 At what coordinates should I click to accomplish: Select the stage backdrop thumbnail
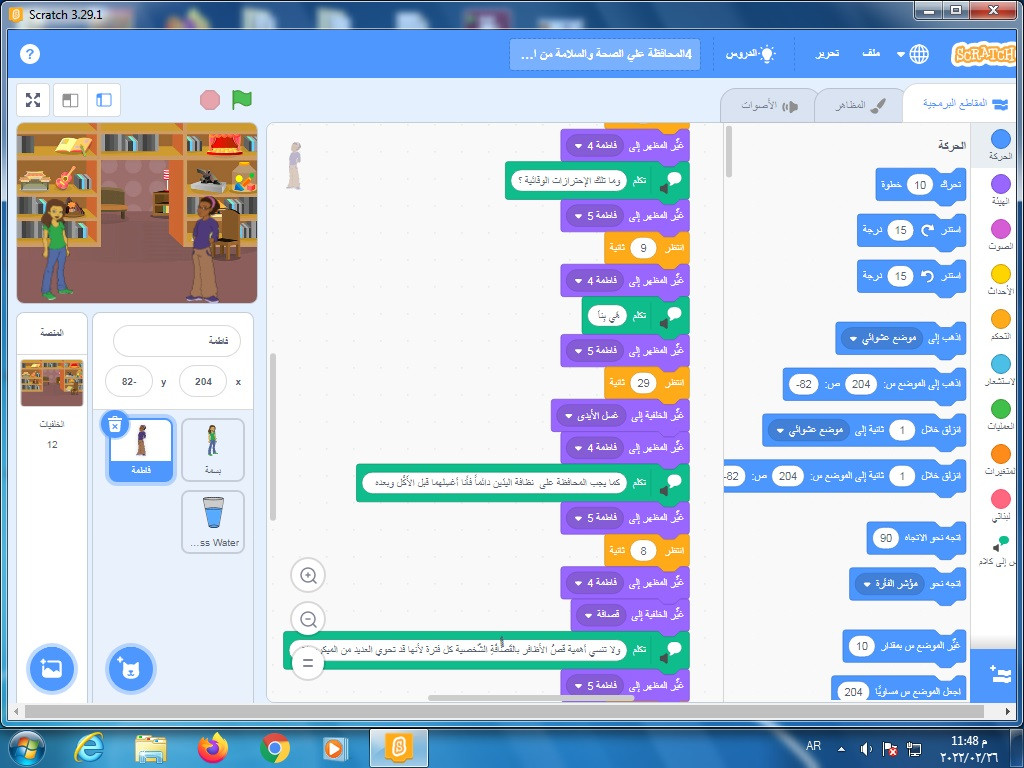(x=52, y=382)
